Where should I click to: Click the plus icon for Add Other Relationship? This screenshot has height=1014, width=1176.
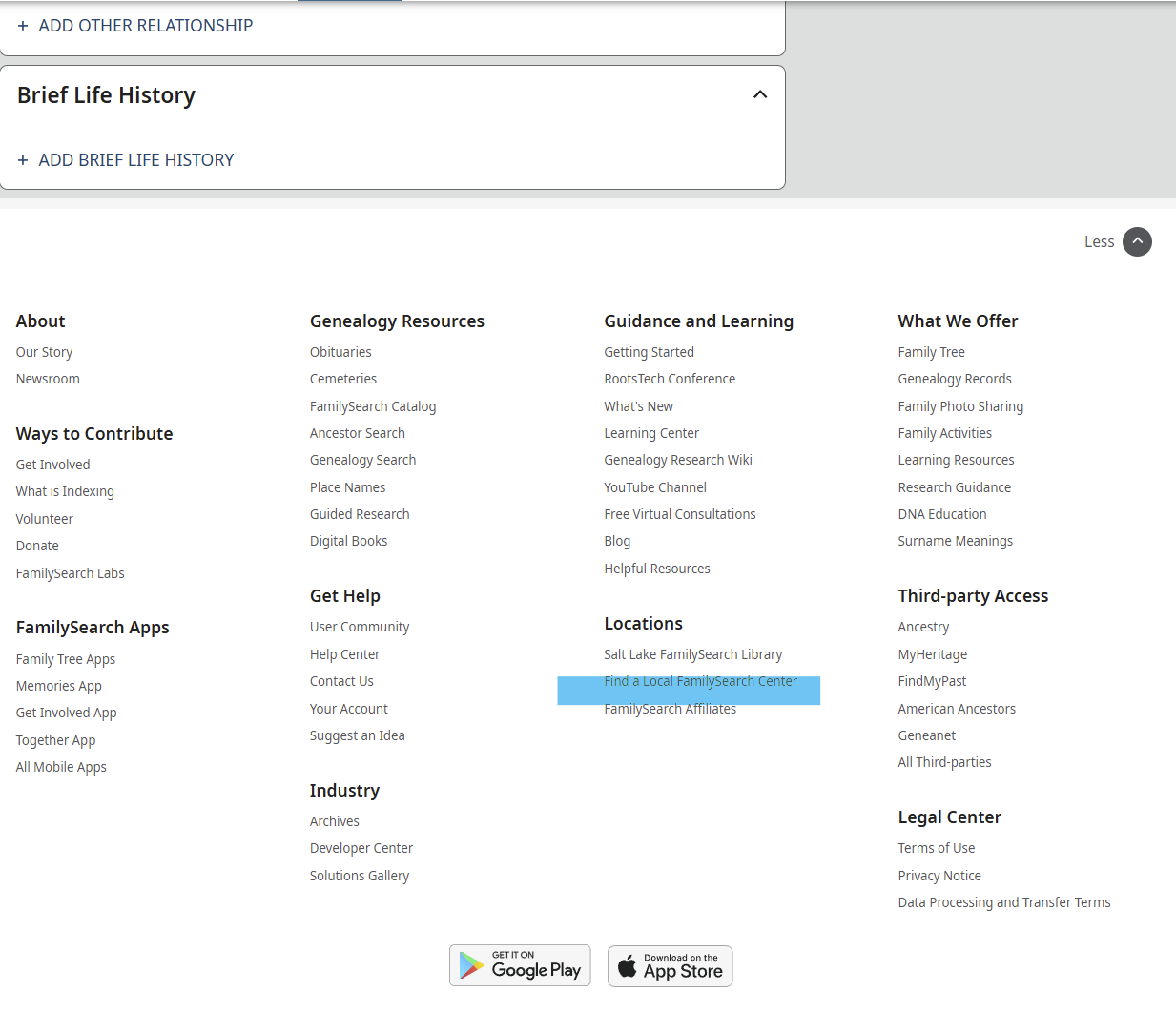click(x=23, y=26)
